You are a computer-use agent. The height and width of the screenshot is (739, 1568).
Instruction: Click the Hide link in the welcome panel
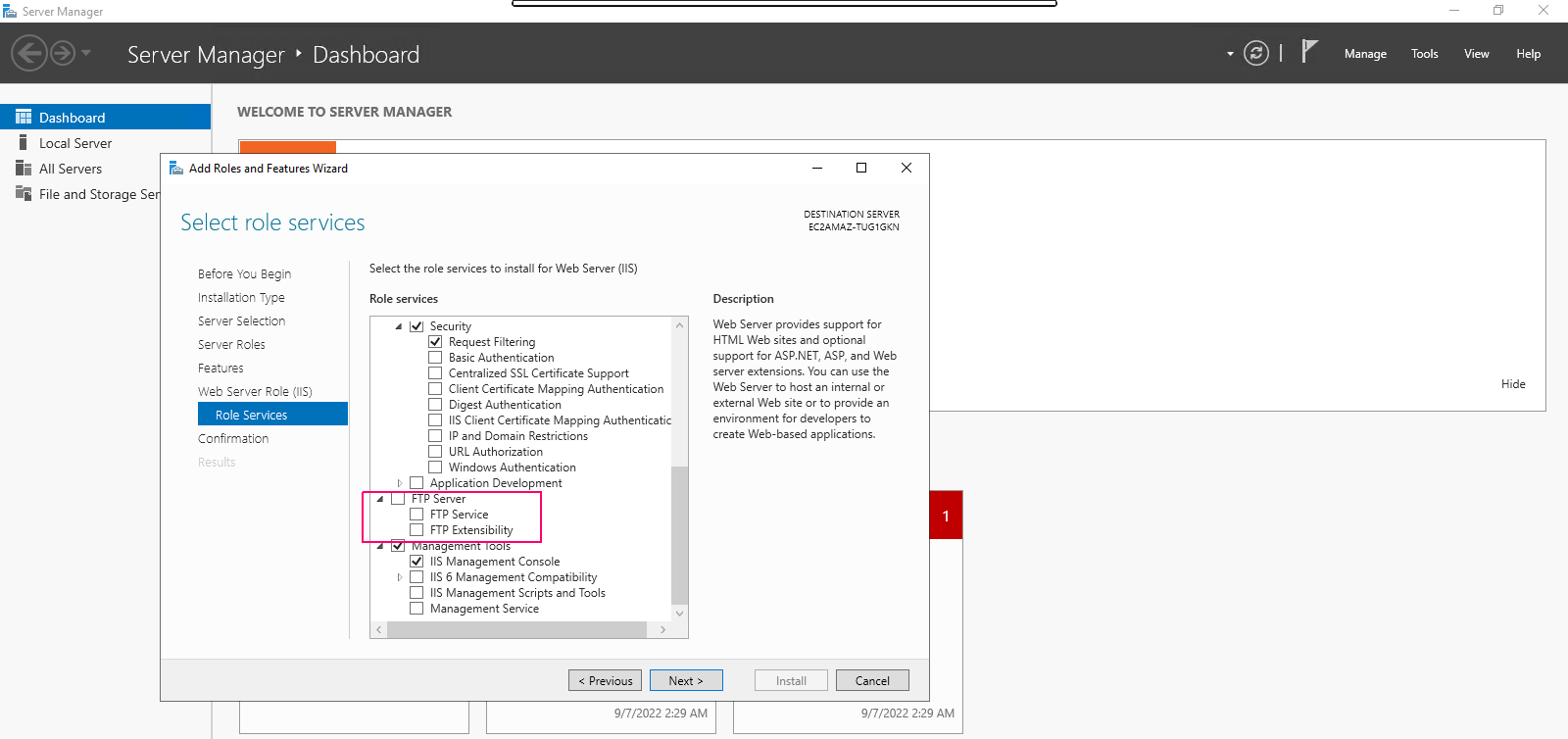(x=1513, y=384)
